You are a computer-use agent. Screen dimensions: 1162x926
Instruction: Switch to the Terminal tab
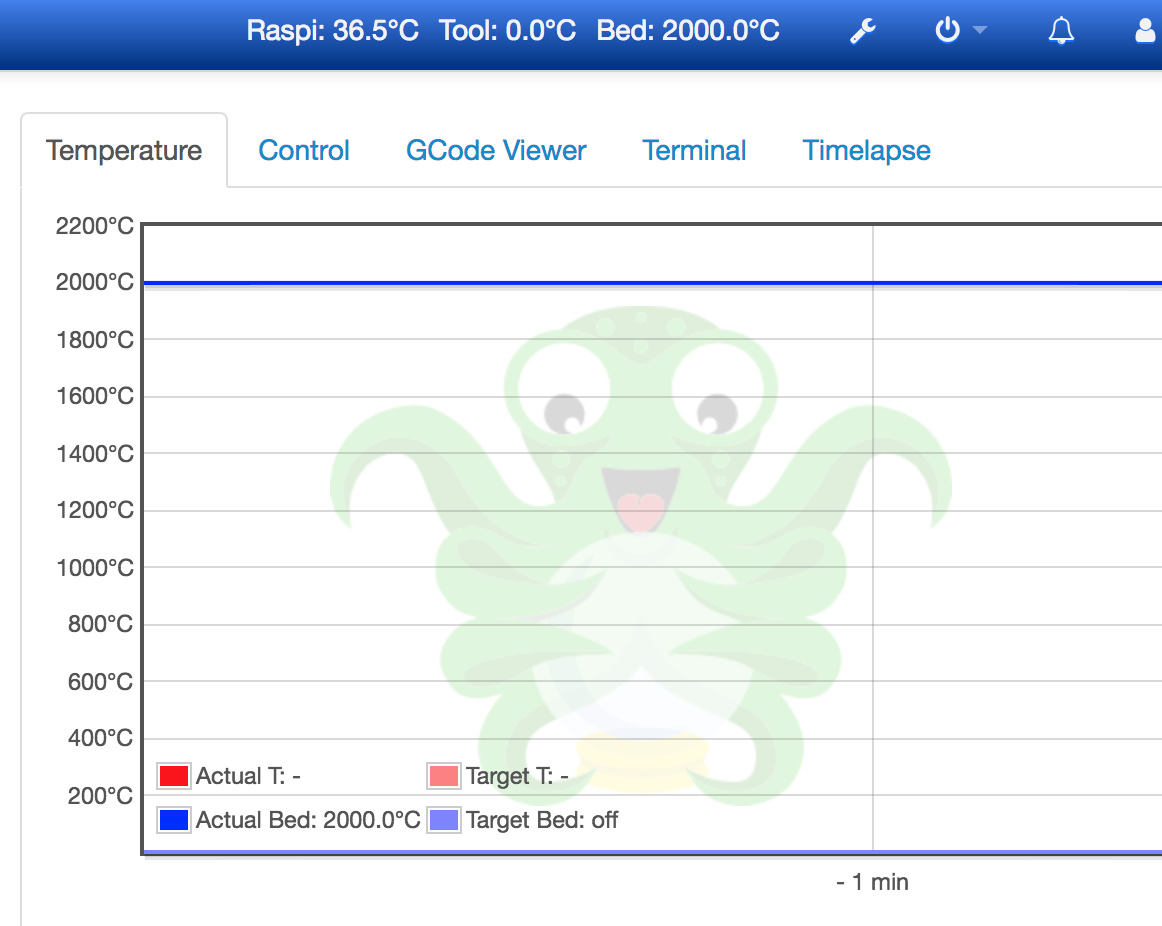(694, 150)
